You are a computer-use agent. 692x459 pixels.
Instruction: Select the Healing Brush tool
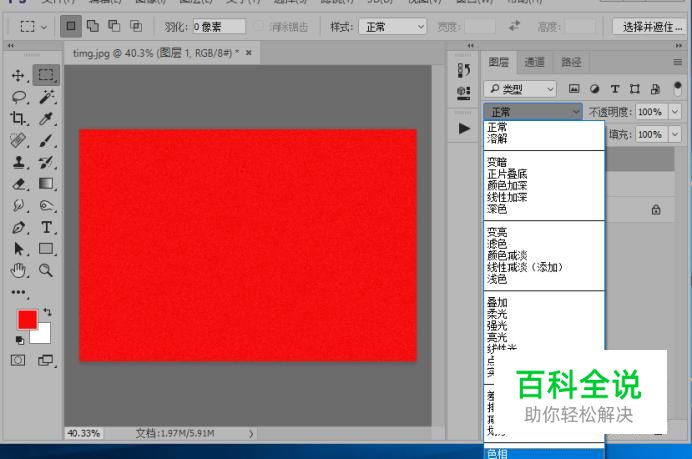[x=19, y=140]
